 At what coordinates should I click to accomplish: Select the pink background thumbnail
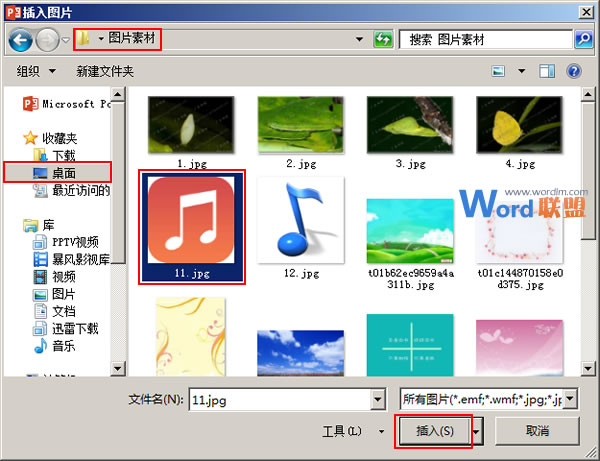coord(520,348)
